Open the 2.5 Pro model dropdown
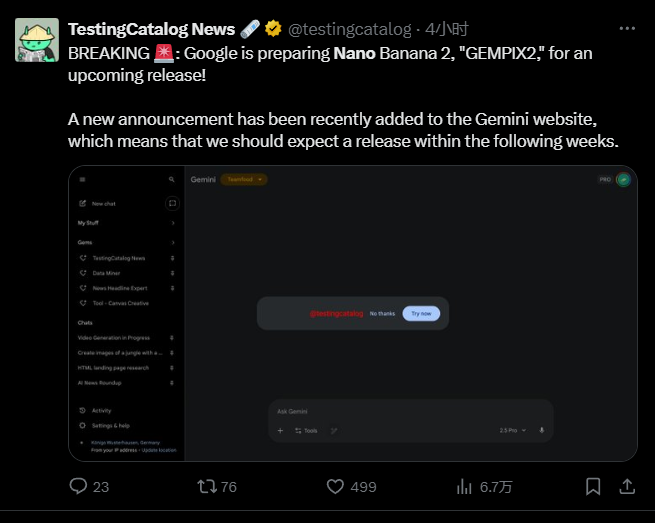This screenshot has height=523, width=655. coord(510,430)
